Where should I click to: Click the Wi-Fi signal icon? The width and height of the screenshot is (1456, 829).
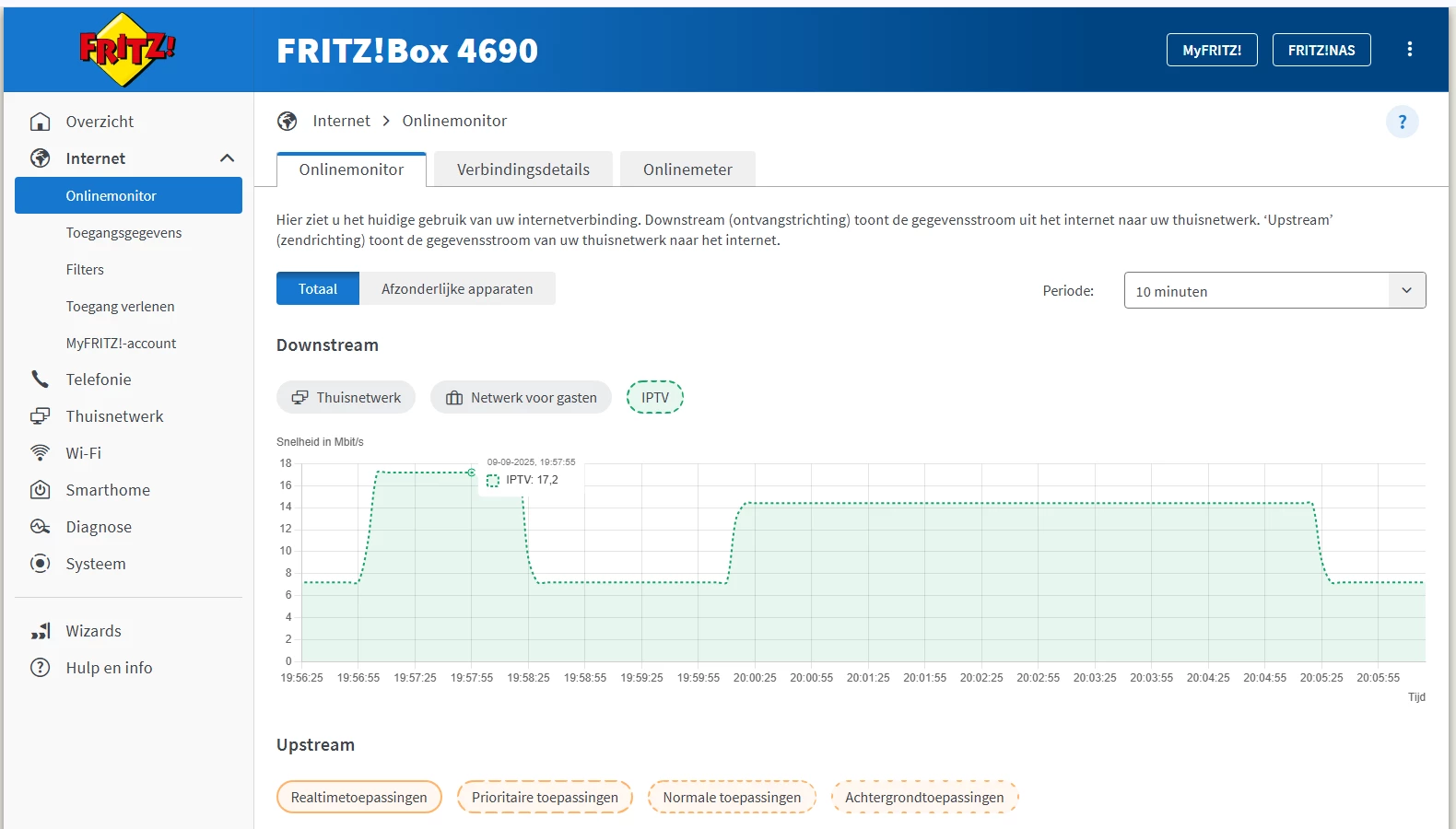coord(41,453)
